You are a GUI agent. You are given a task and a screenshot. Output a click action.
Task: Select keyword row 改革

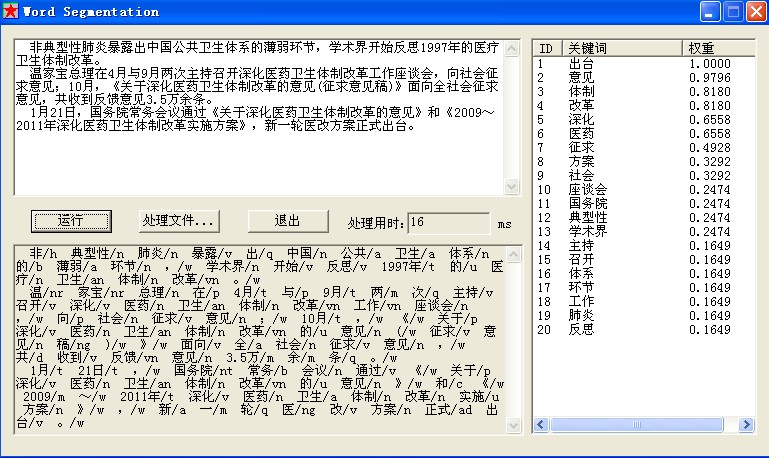pyautogui.click(x=644, y=105)
